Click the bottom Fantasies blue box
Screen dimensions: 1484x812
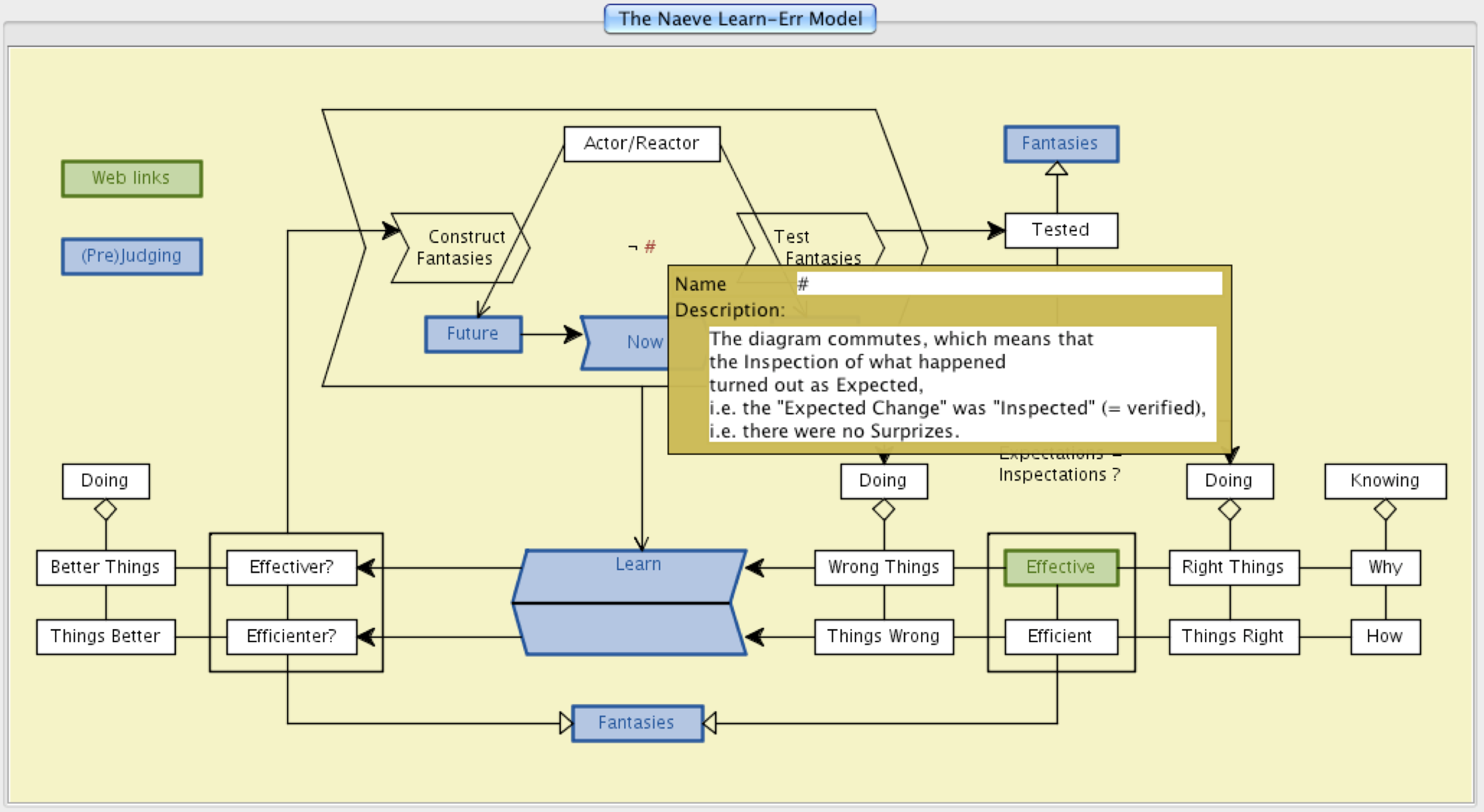coord(637,723)
